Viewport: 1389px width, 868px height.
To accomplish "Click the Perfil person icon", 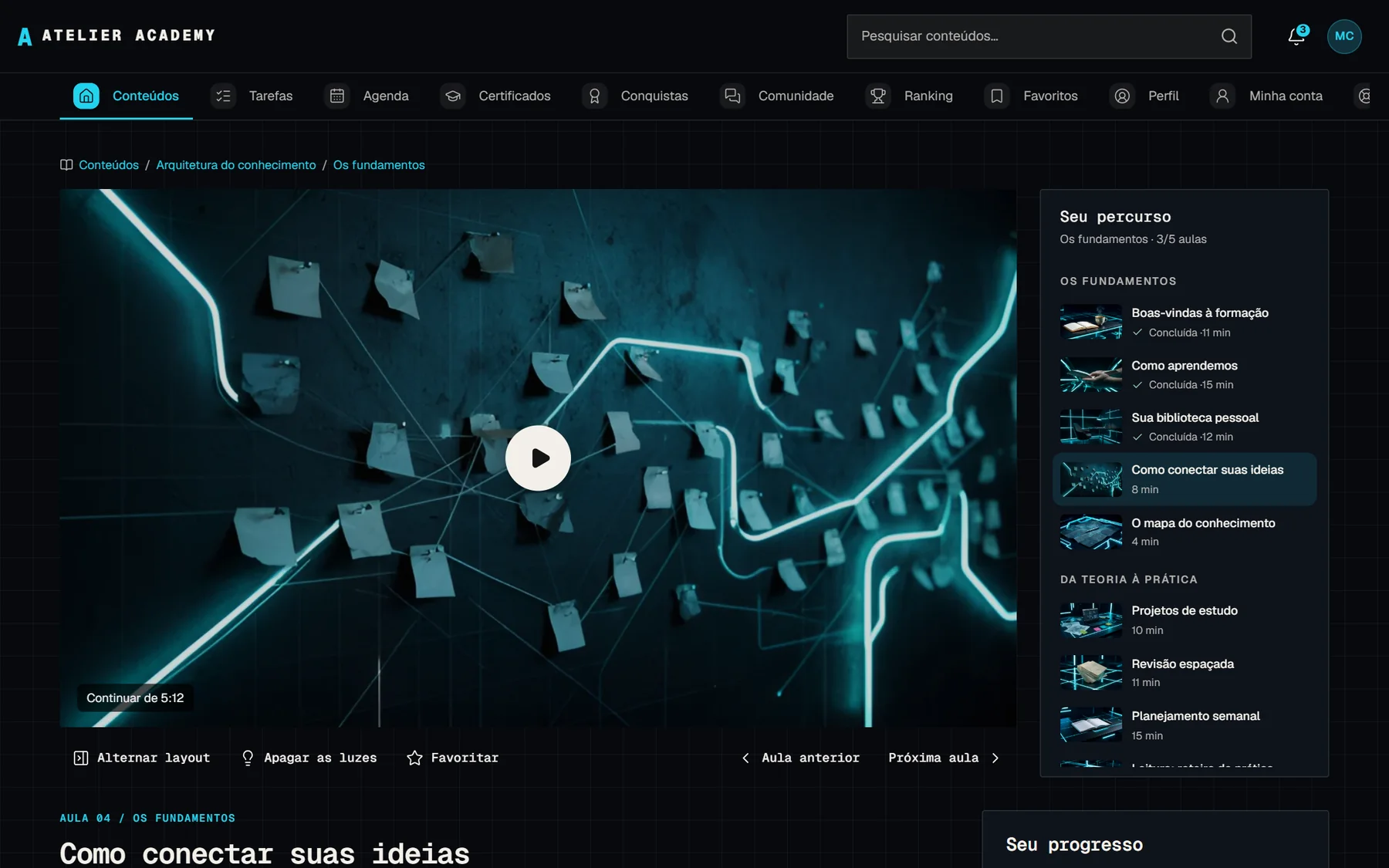I will (1122, 96).
